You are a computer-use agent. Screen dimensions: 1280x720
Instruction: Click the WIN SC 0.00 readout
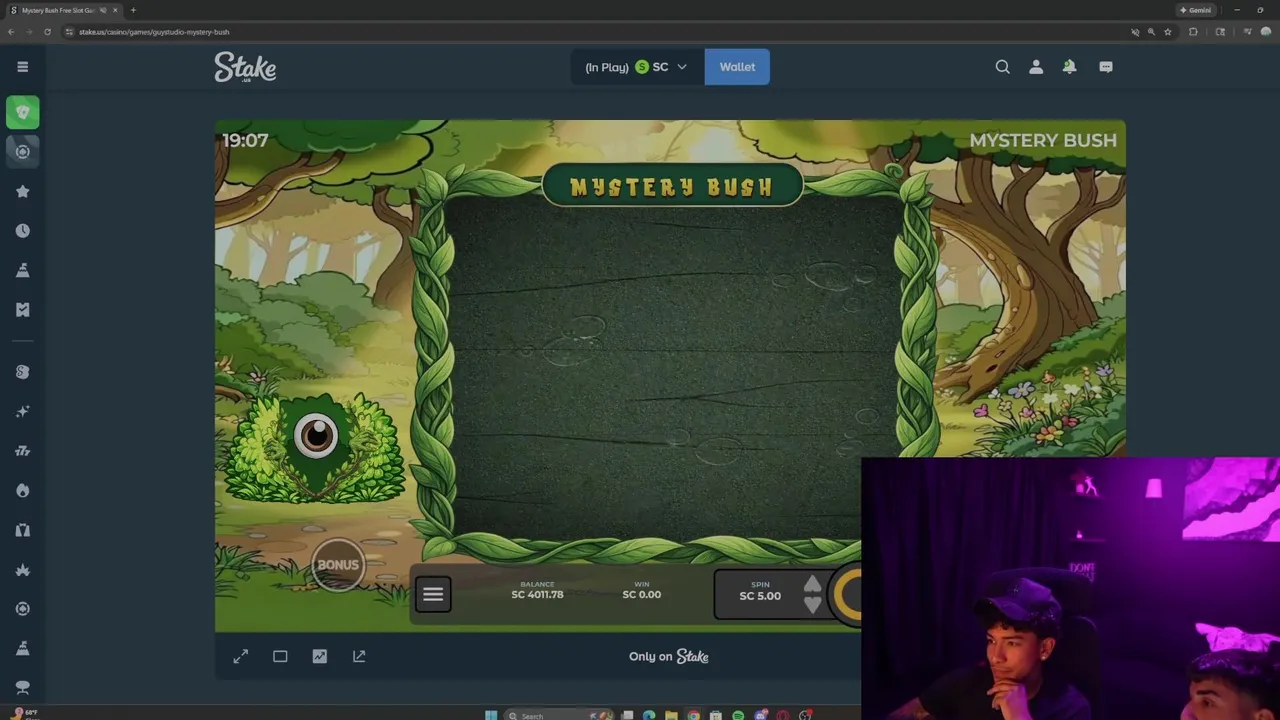[642, 590]
